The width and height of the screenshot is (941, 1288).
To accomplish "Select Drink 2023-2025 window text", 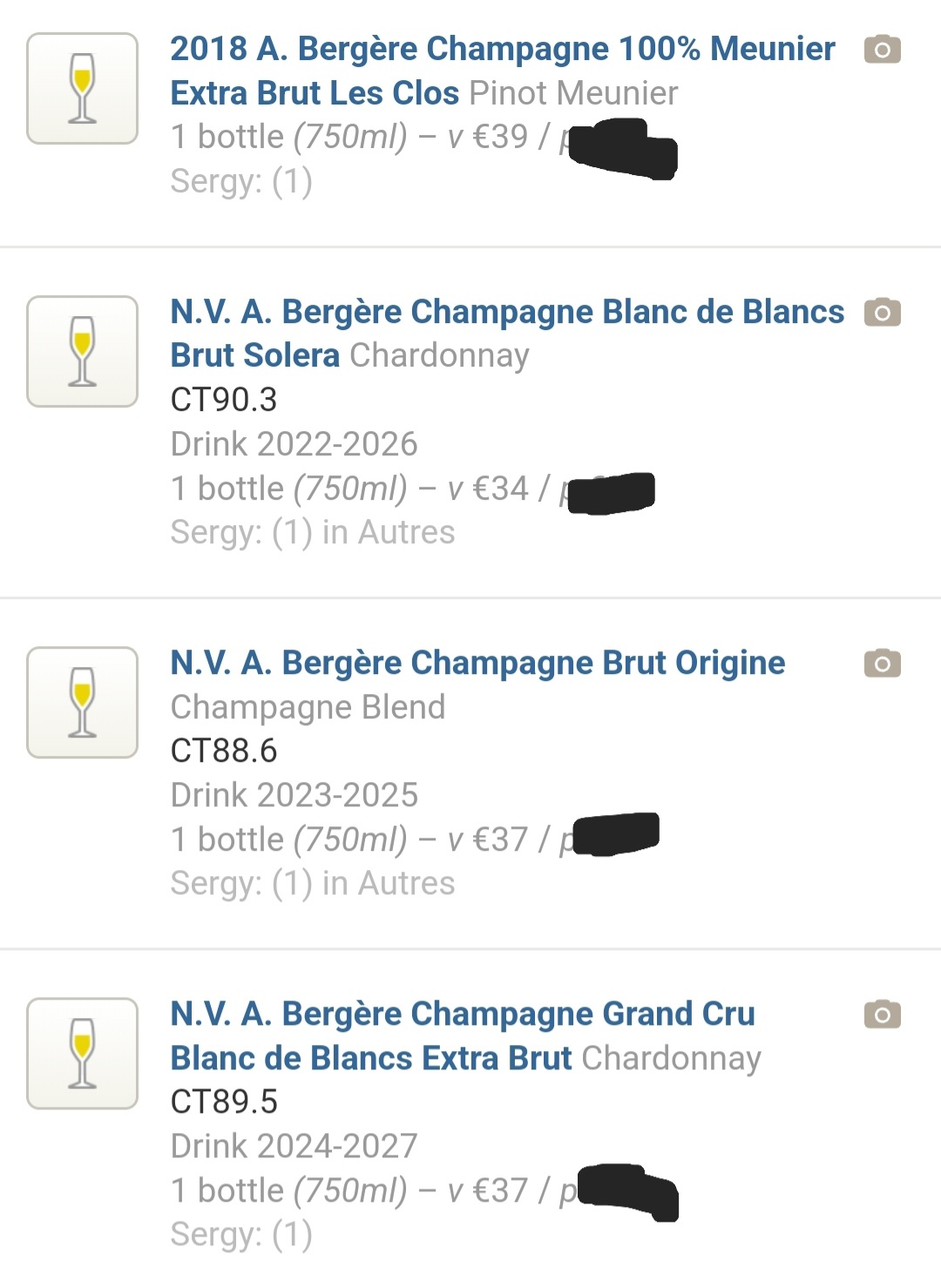I will (x=294, y=795).
